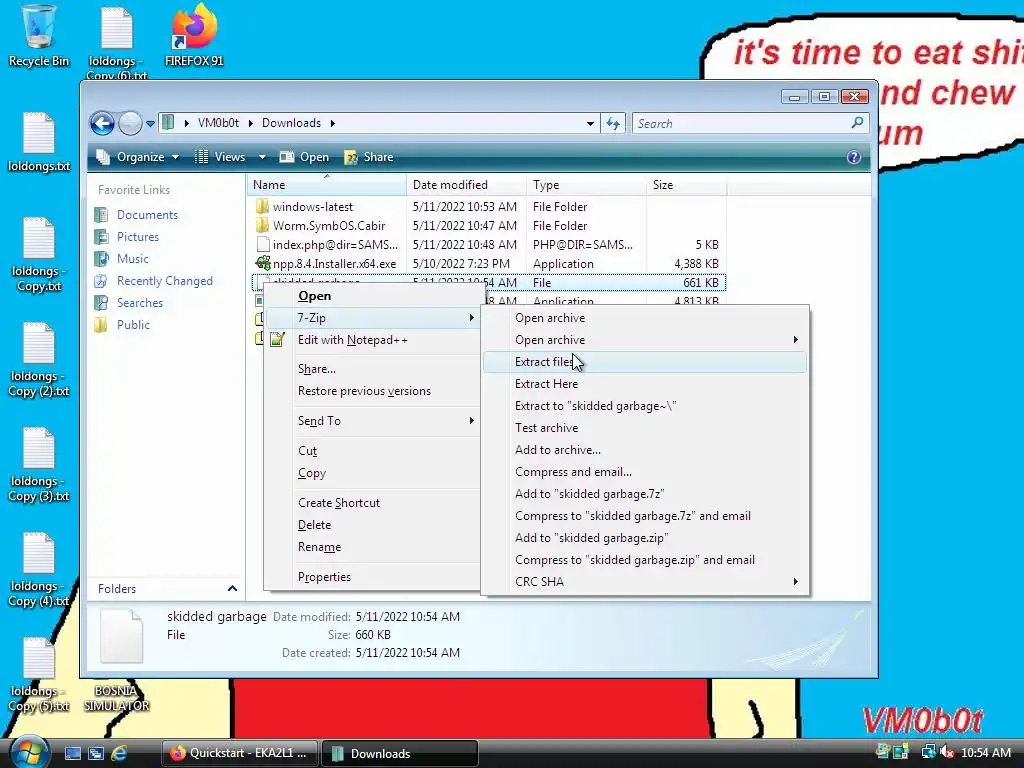Viewport: 1024px width, 768px height.
Task: Choose Delete from context menu
Action: tap(372, 524)
